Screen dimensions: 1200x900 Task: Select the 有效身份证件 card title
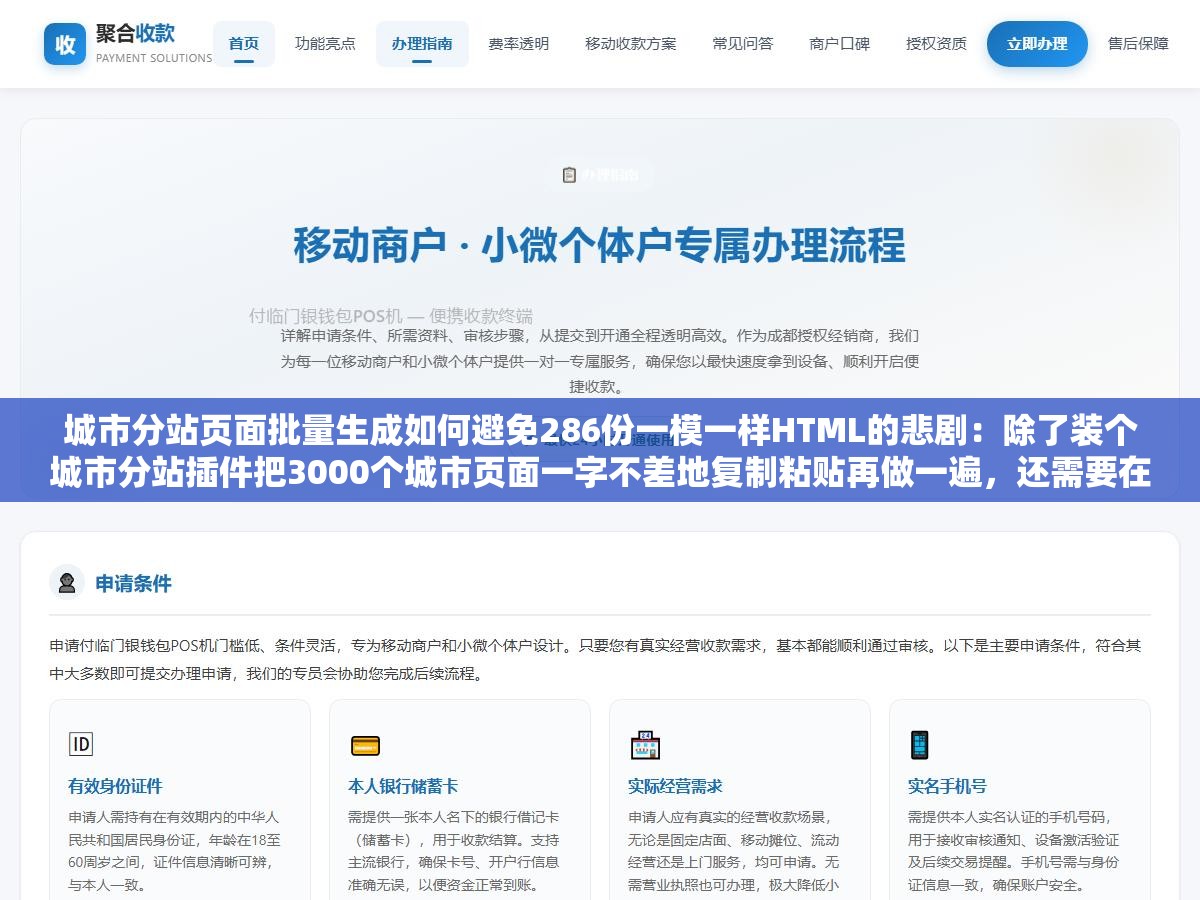[x=115, y=786]
